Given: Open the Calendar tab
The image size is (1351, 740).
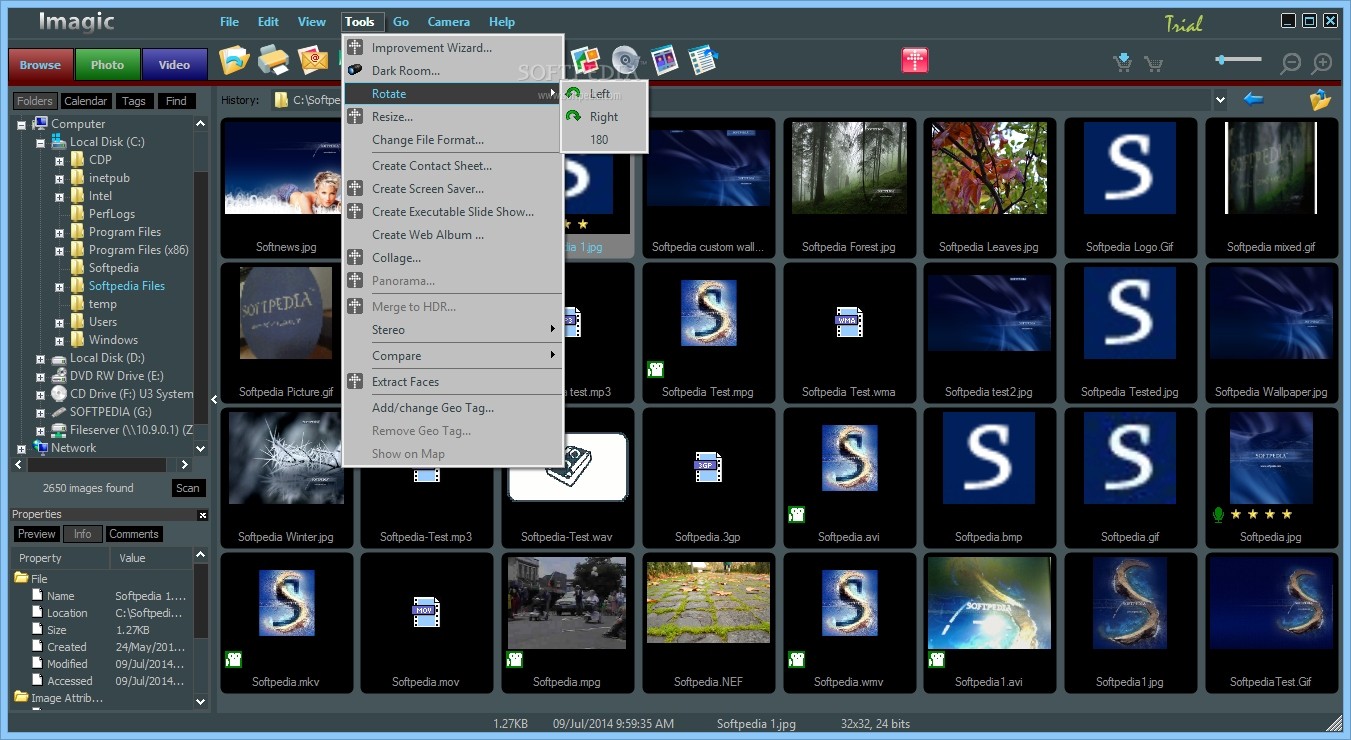Looking at the screenshot, I should pos(86,101).
